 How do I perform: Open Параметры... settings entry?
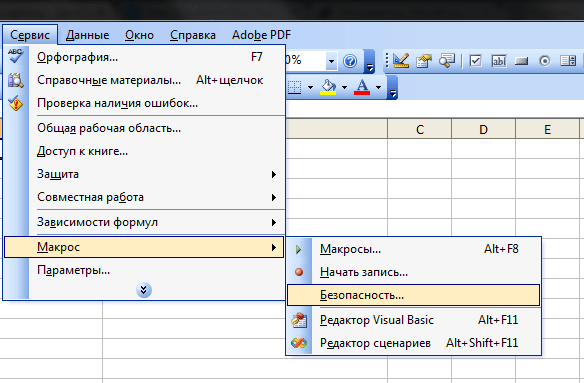[144, 270]
